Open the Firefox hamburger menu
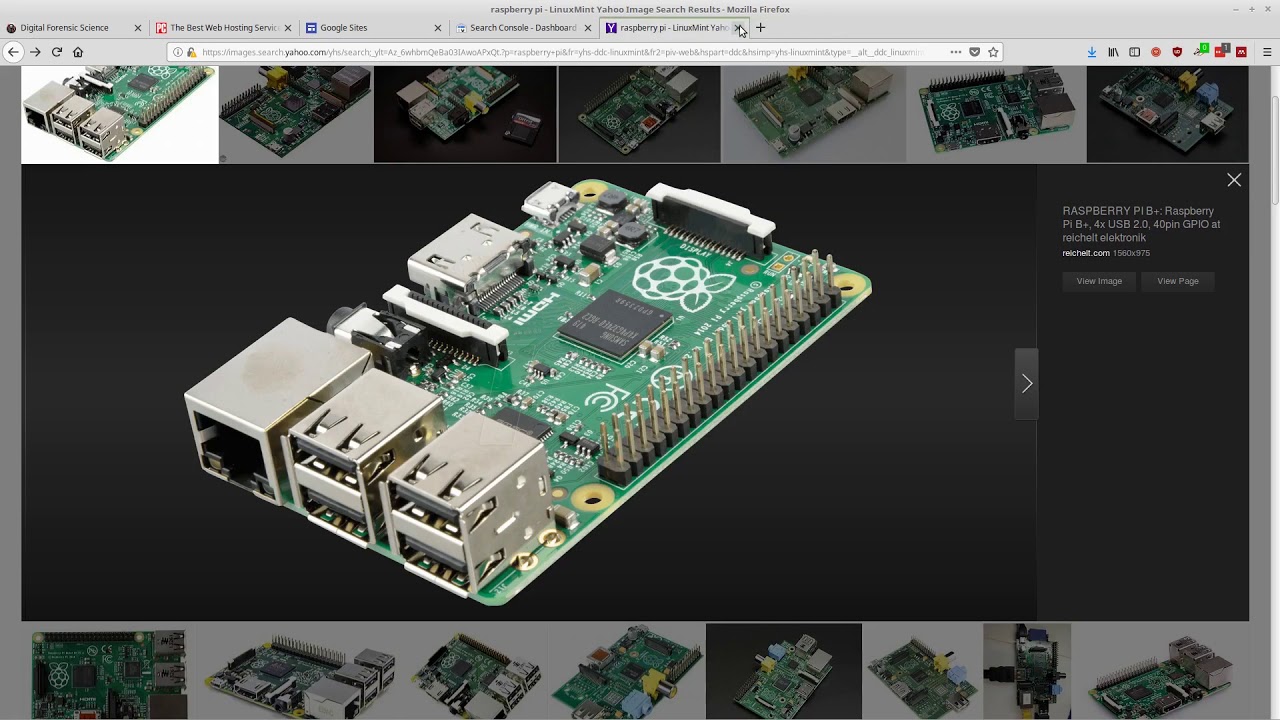 click(x=1267, y=52)
